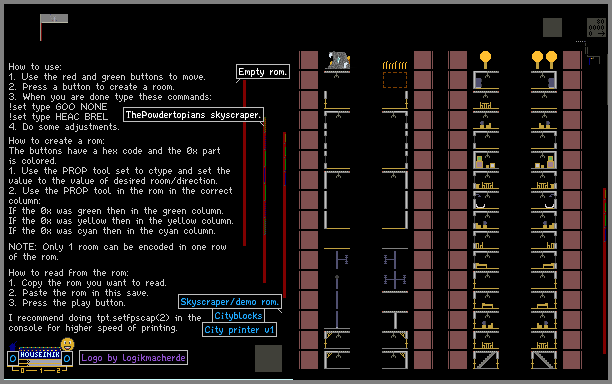Click the single yellow tree icon
The width and height of the screenshot is (612, 384).
(x=485, y=60)
